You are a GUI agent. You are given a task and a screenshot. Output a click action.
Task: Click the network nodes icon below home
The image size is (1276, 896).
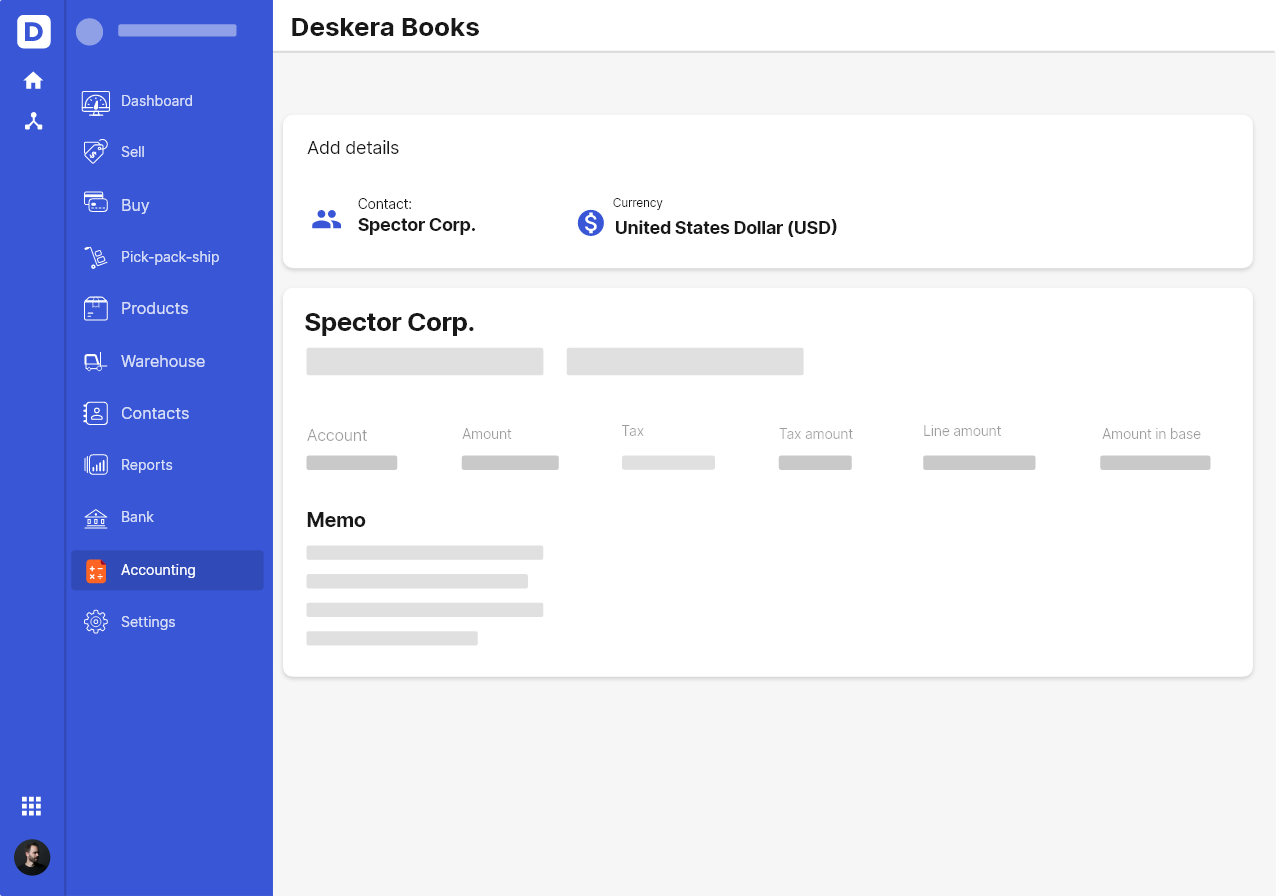(x=33, y=121)
